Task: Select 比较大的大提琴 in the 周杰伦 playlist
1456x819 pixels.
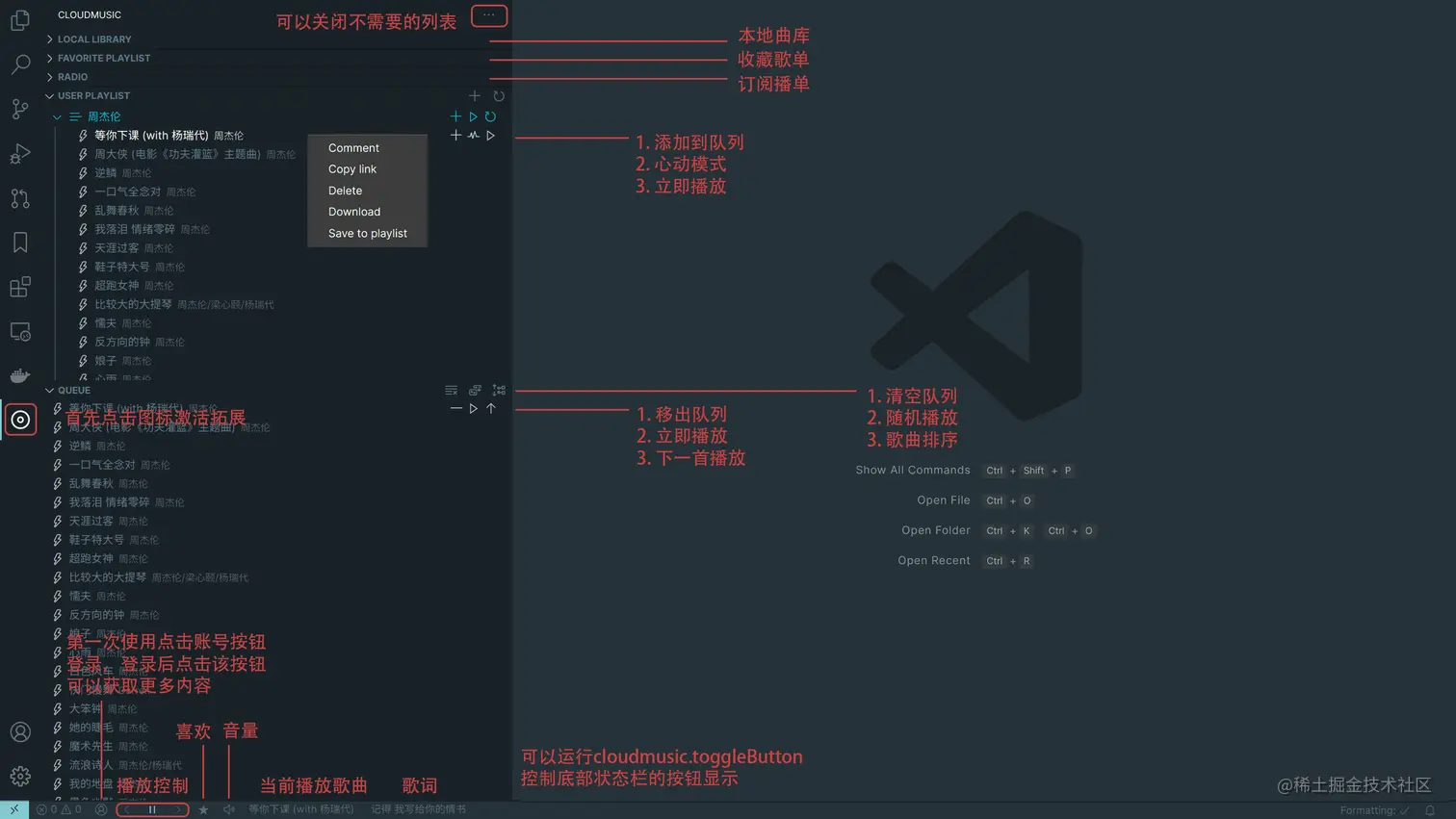Action: [133, 304]
